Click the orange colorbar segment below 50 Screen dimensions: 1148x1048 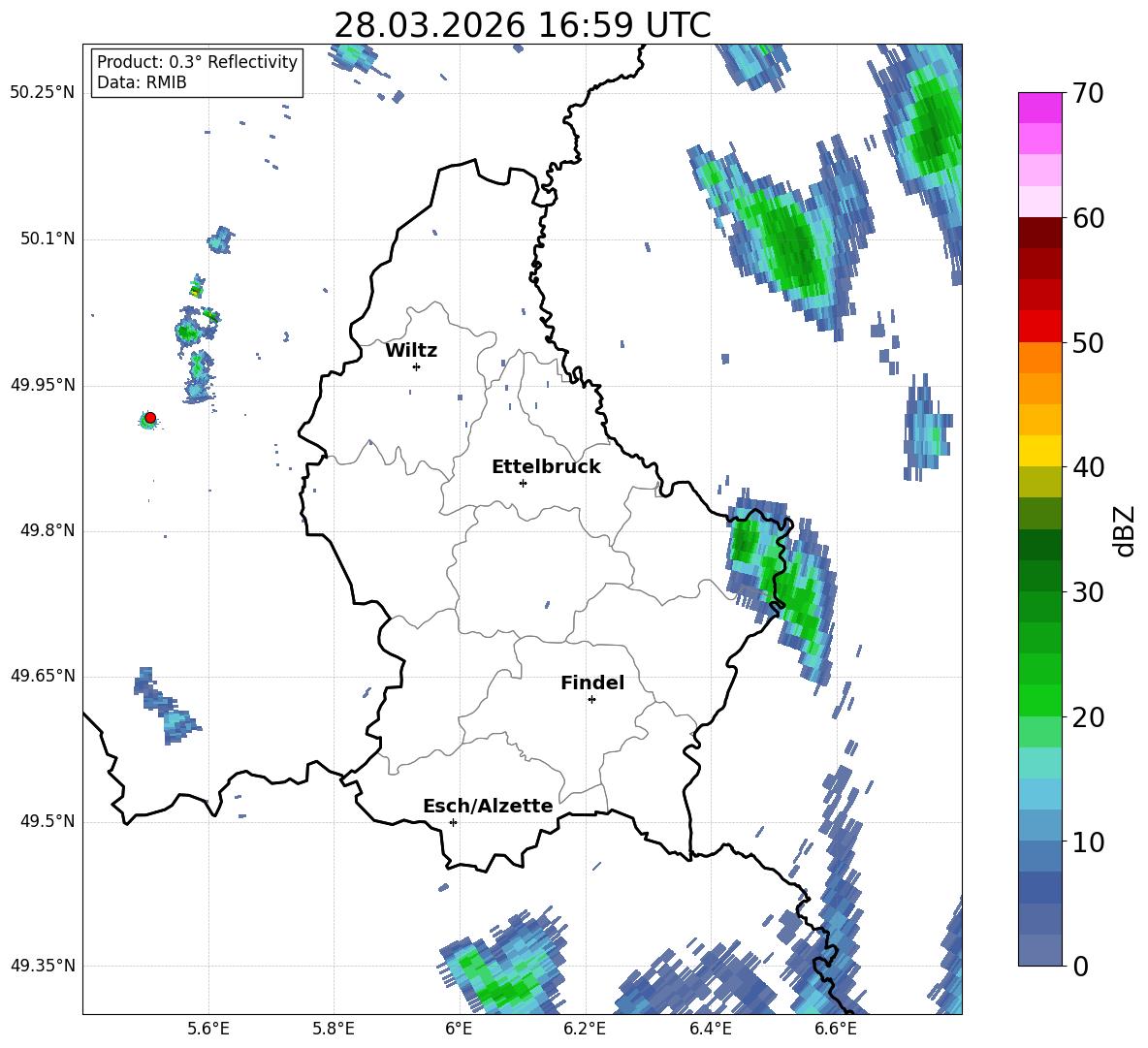(x=1039, y=358)
